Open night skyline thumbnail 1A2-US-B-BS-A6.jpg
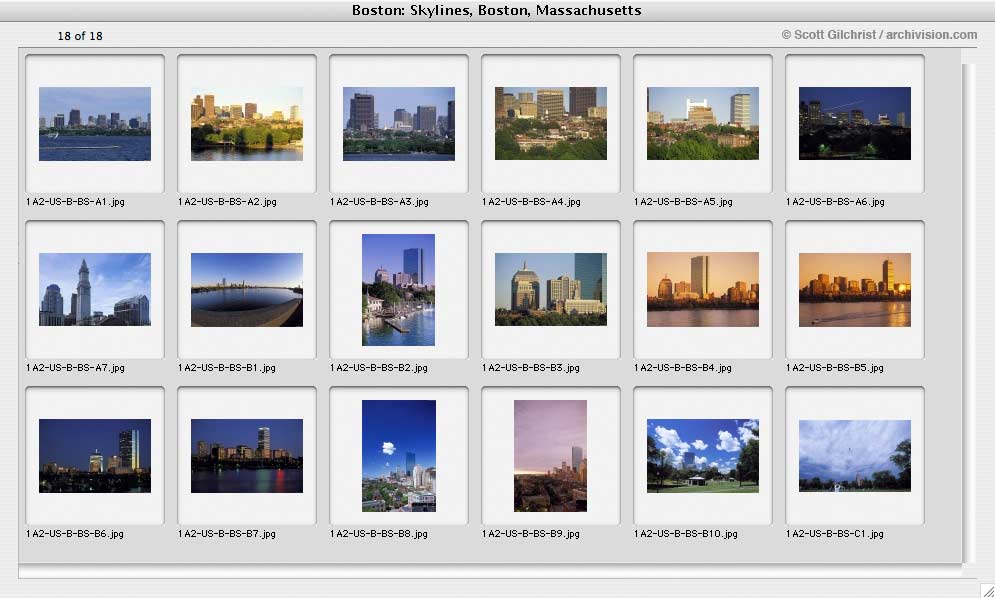 pyautogui.click(x=855, y=123)
